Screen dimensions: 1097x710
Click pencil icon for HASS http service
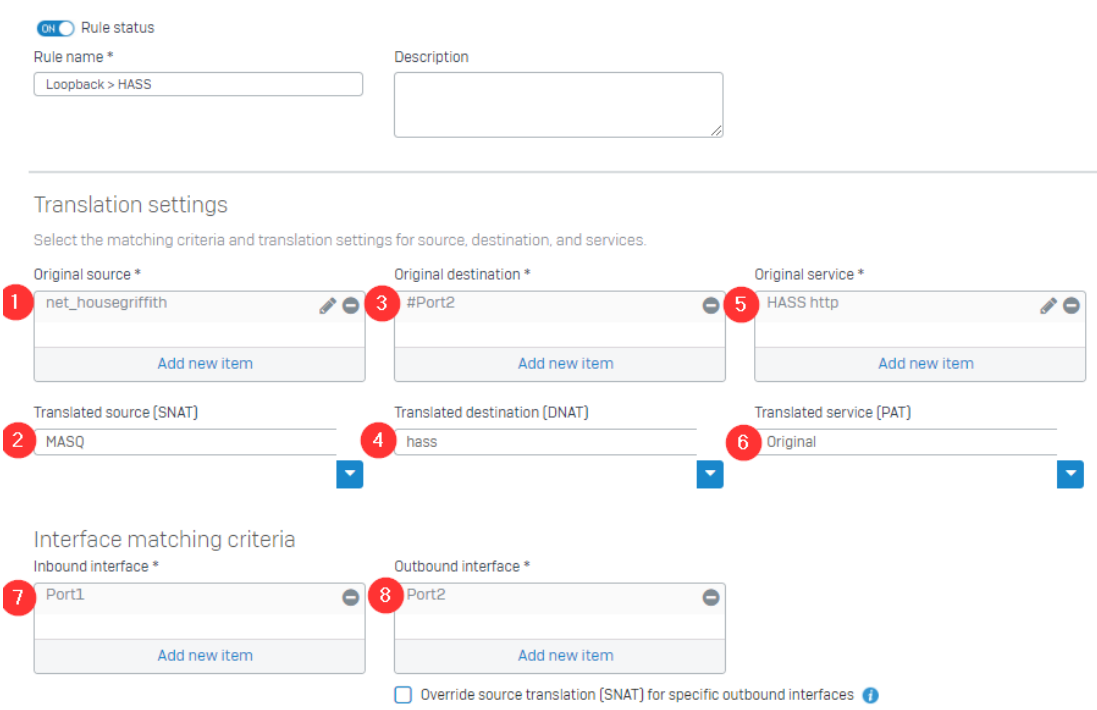point(1048,306)
